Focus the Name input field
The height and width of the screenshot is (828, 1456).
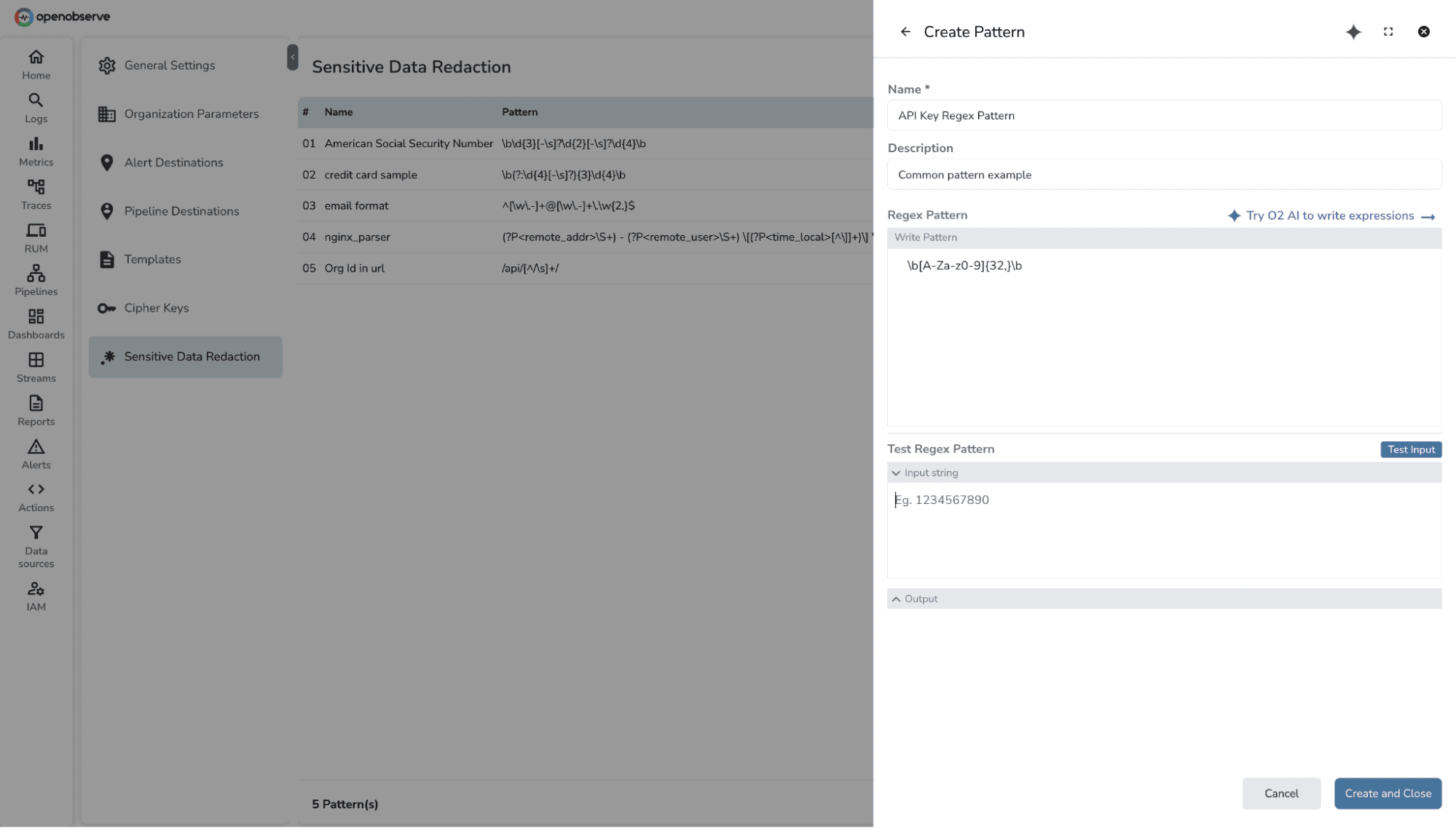[1163, 116]
